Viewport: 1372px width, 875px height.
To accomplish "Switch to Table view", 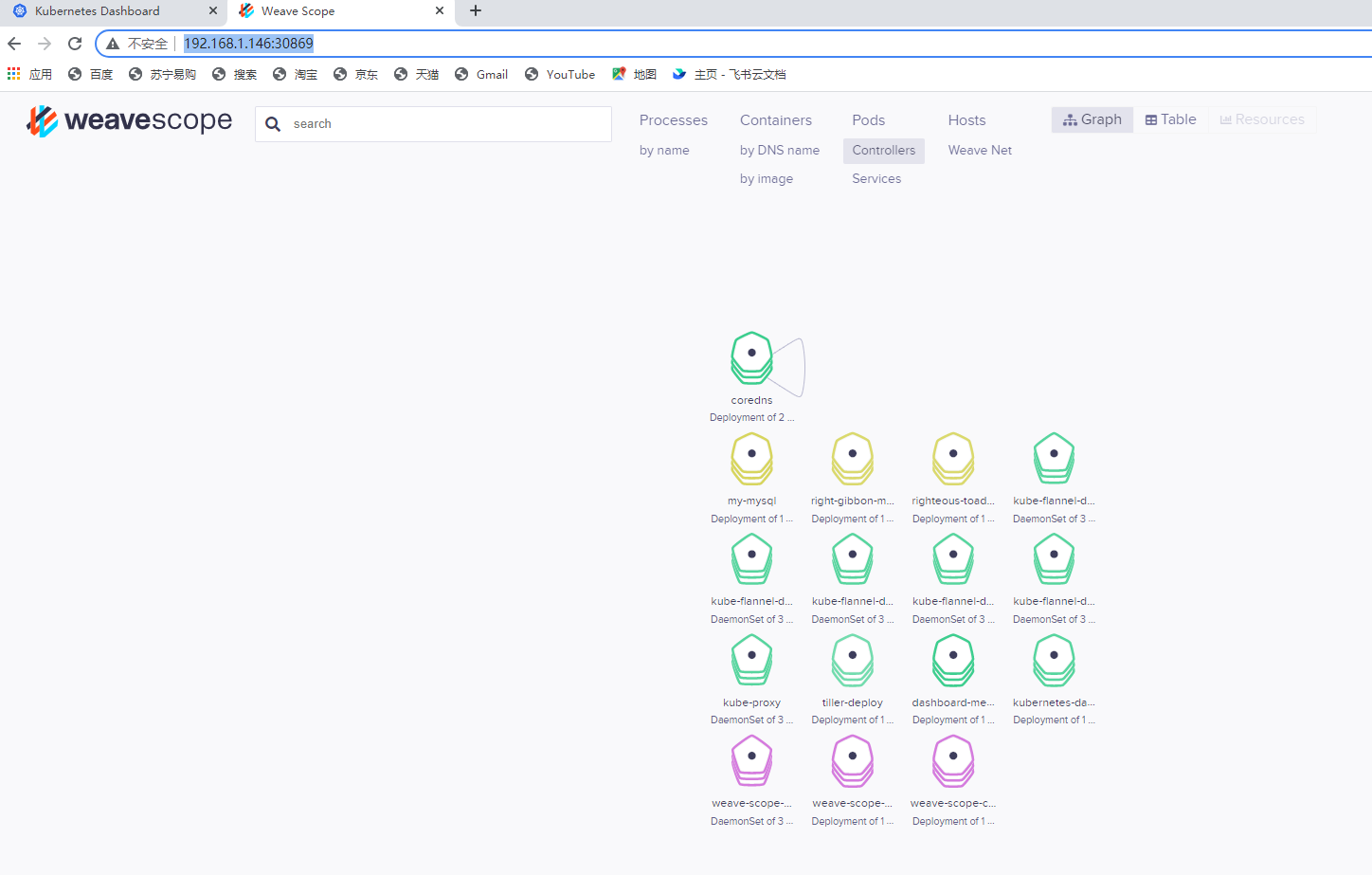I will (x=1170, y=119).
